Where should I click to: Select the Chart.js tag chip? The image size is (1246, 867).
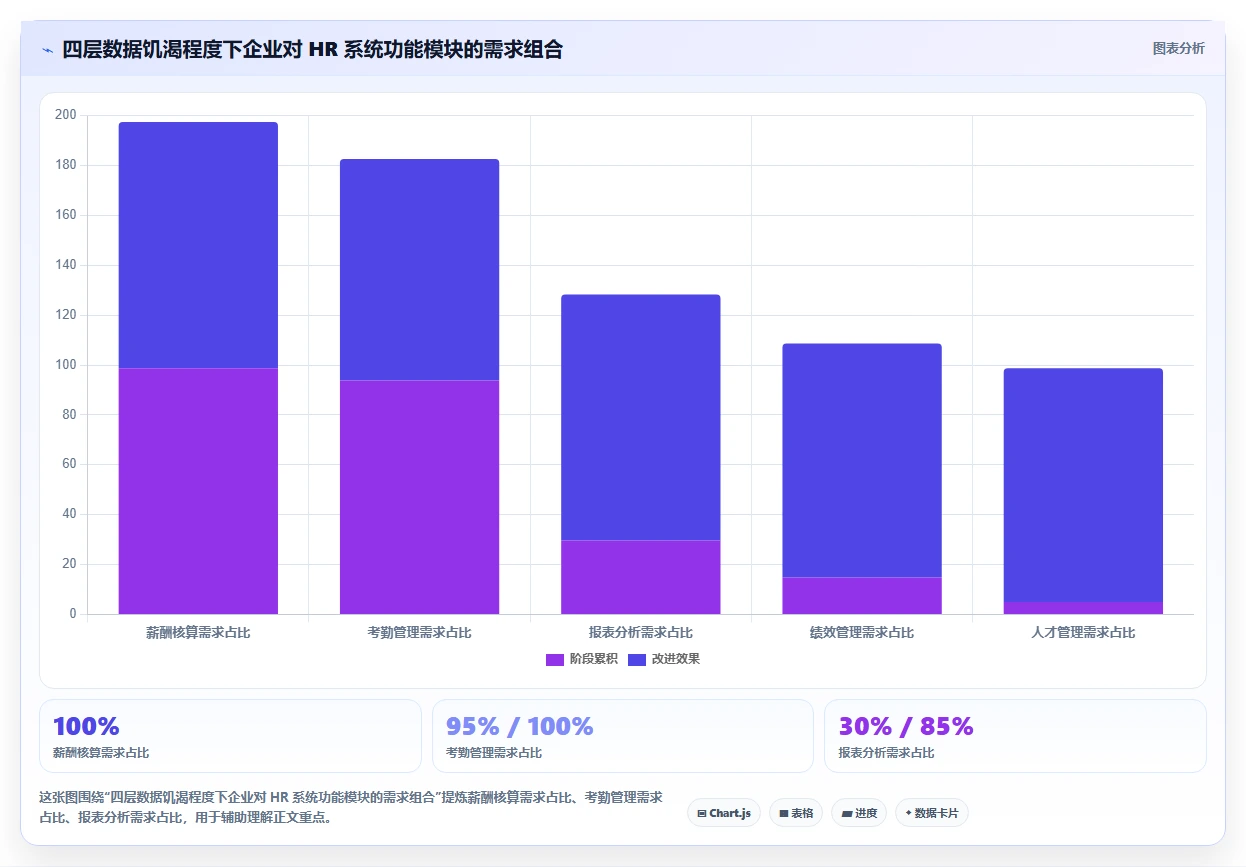tap(725, 813)
